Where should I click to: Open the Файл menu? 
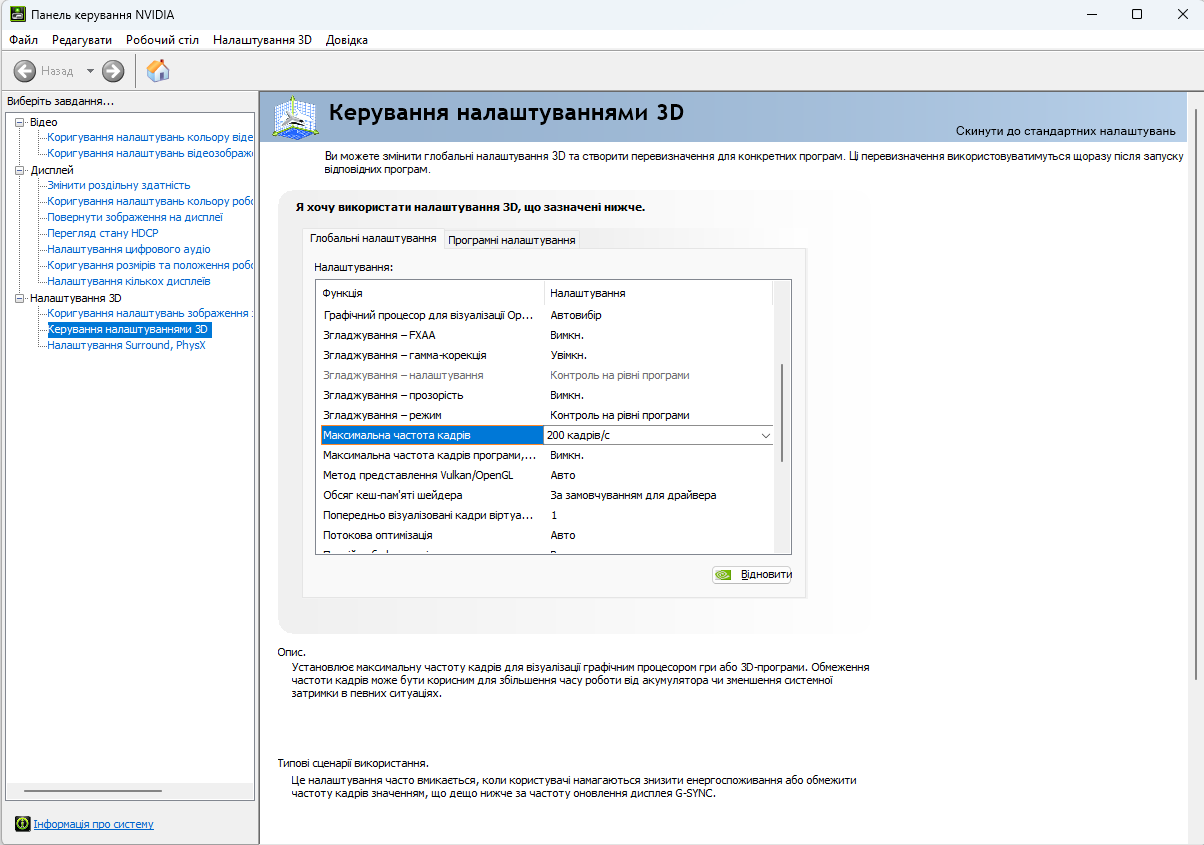(24, 40)
